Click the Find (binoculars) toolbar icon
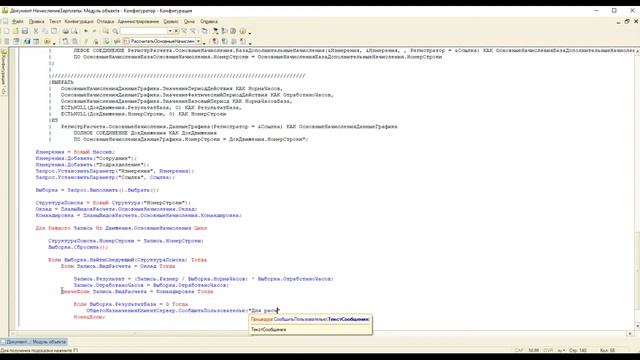 [x=106, y=31]
